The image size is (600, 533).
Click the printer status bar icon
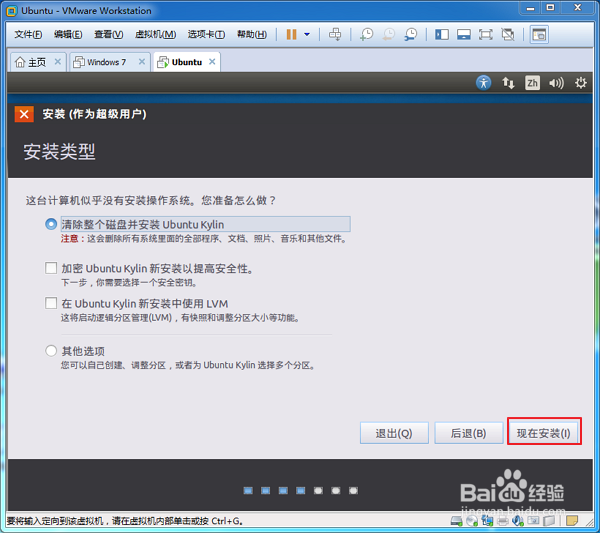[x=503, y=521]
